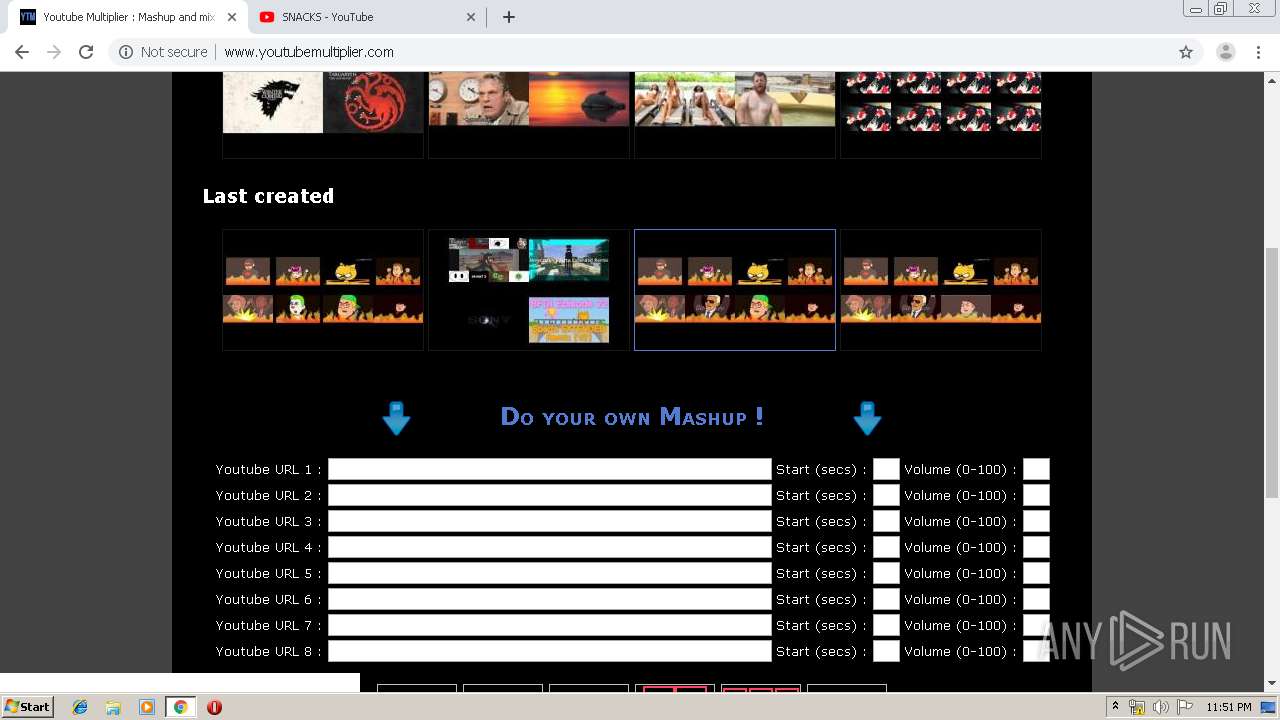Screen dimensions: 1280x720
Task: Switch to the SNACKS - YouTube tab
Action: [365, 17]
